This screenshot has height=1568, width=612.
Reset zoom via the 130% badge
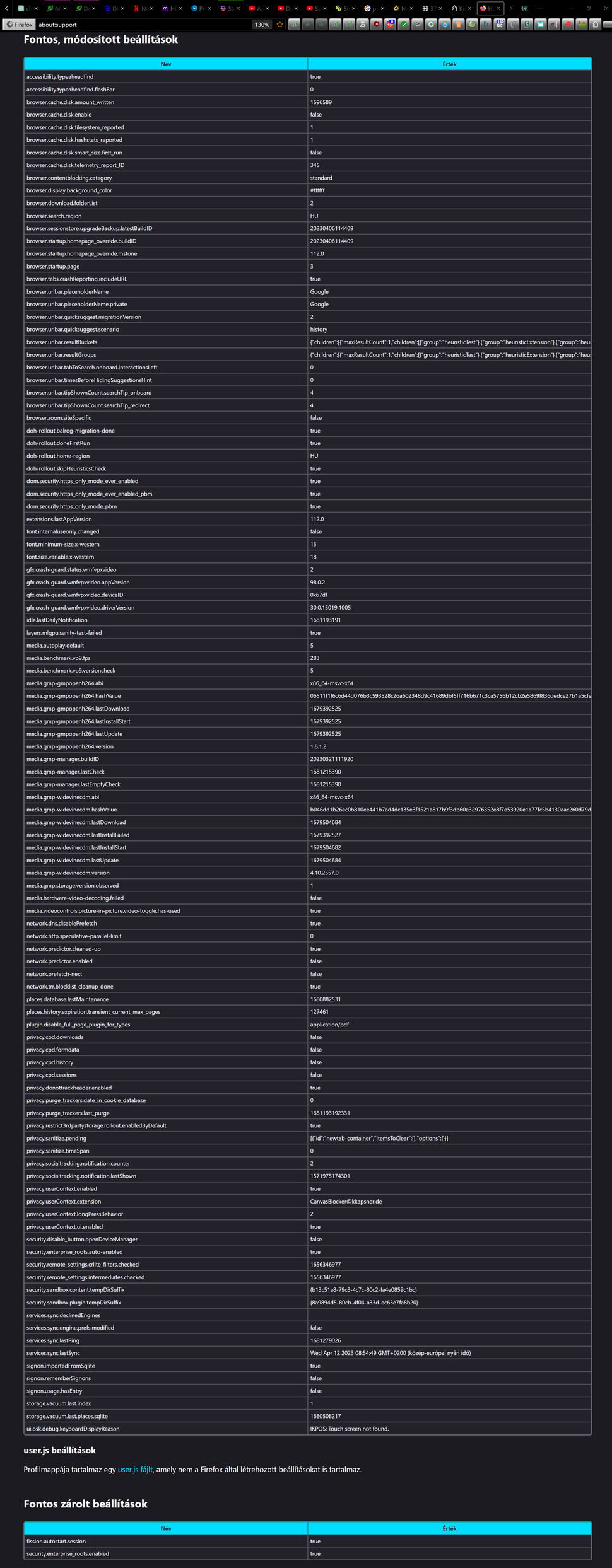point(262,25)
